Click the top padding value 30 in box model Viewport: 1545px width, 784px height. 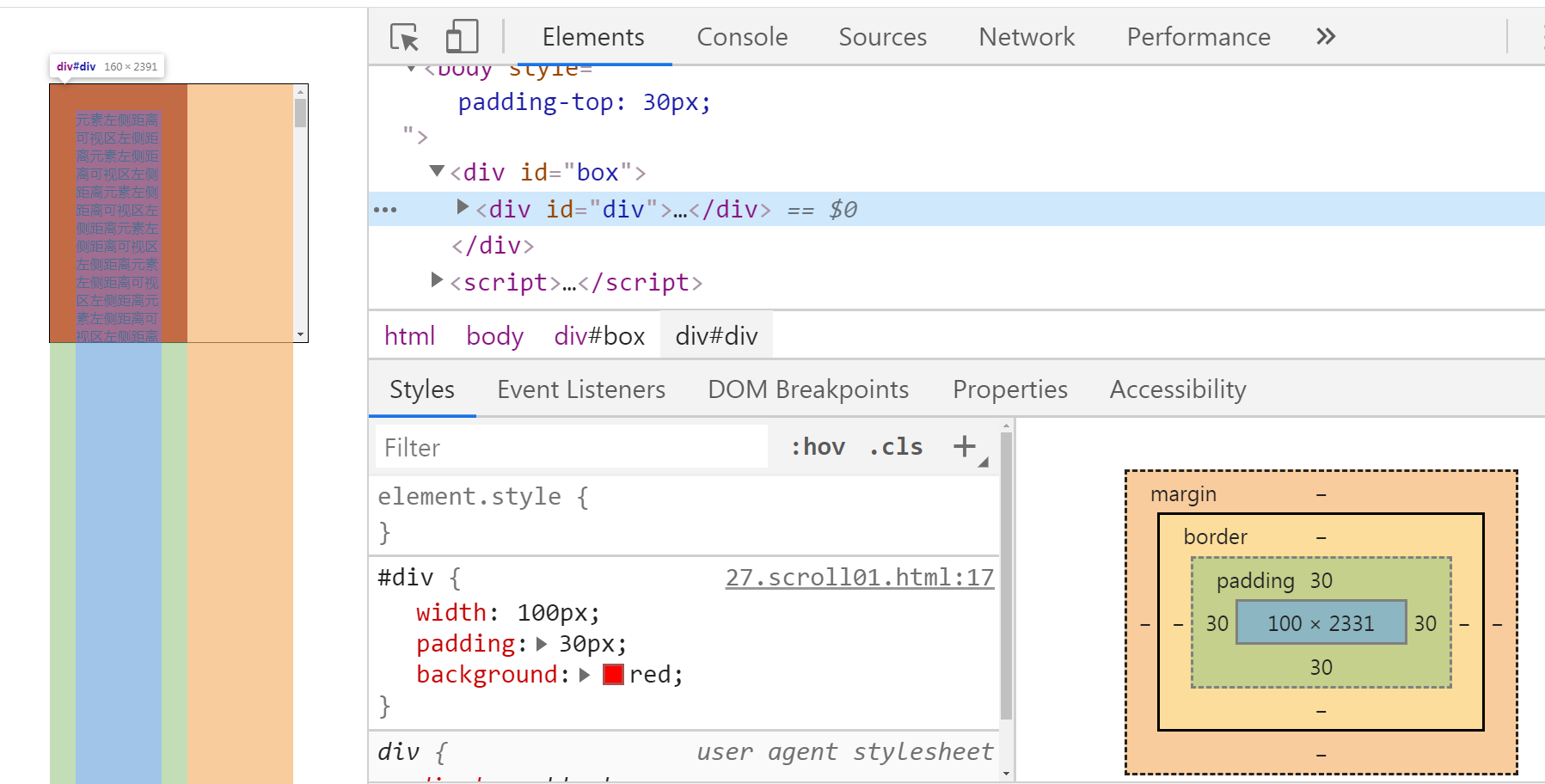point(1321,581)
